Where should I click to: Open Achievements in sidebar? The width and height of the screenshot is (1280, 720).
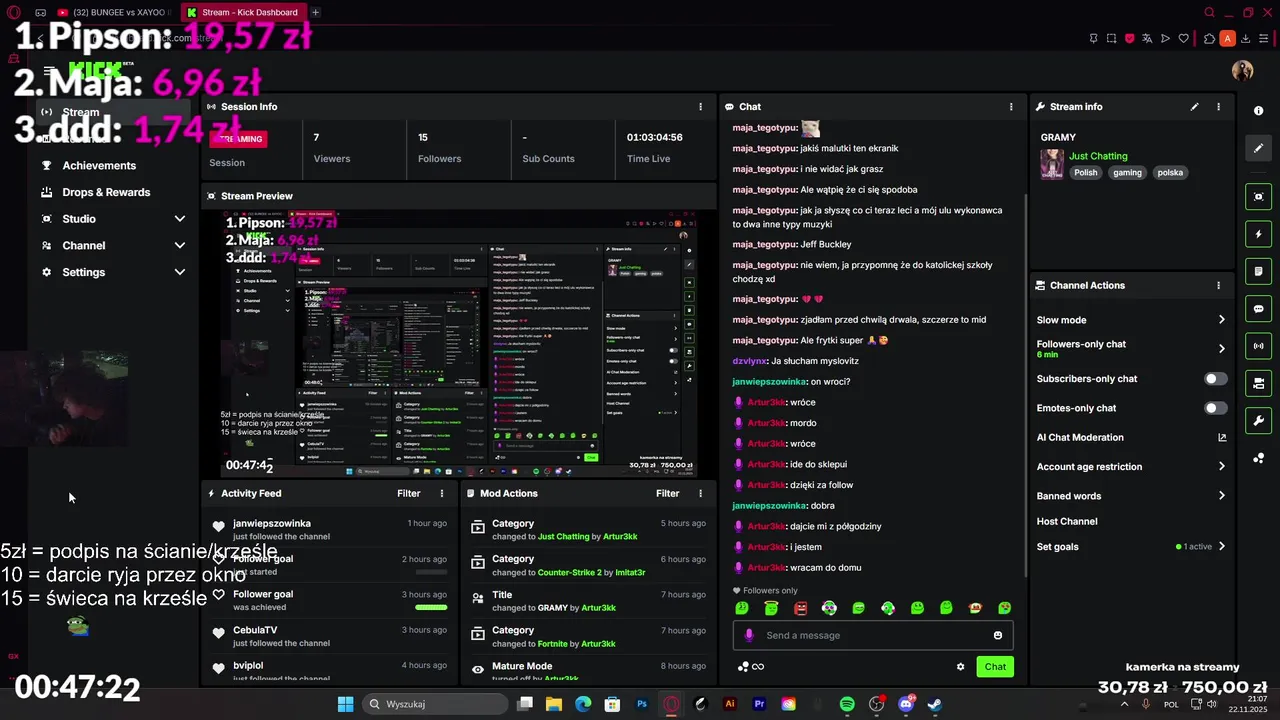[x=99, y=166]
